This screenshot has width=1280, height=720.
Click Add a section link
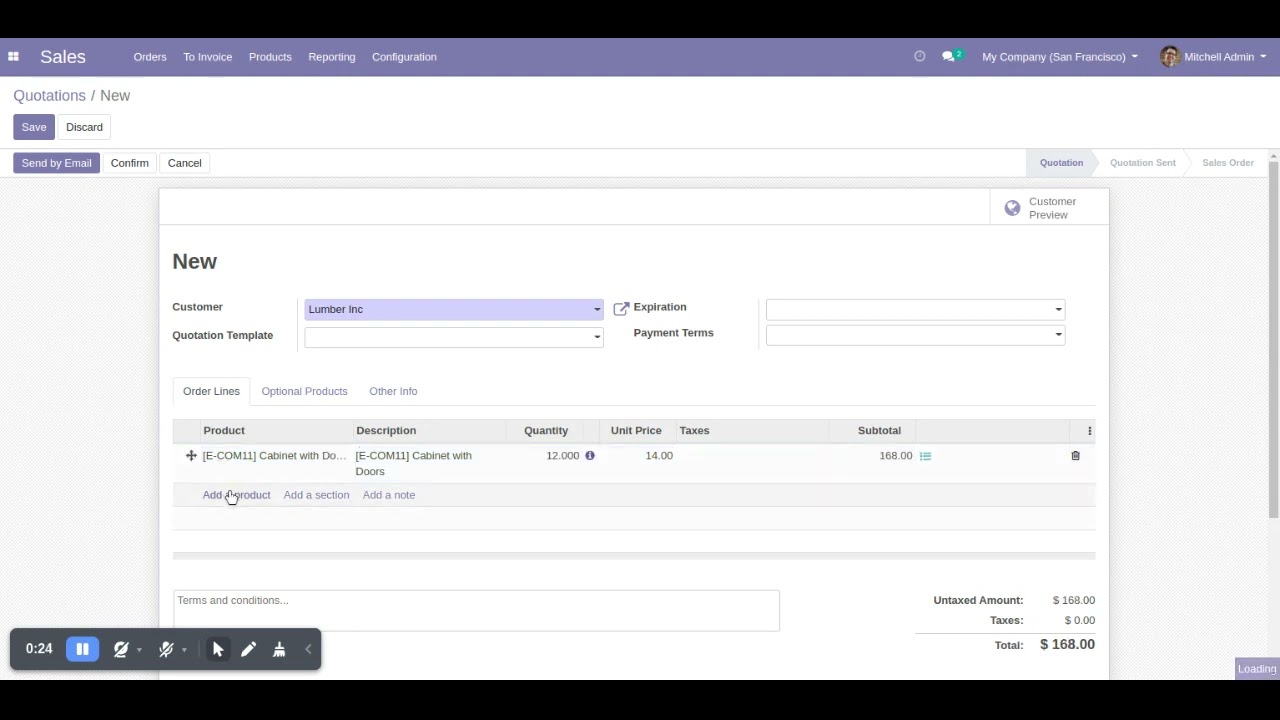[x=316, y=495]
